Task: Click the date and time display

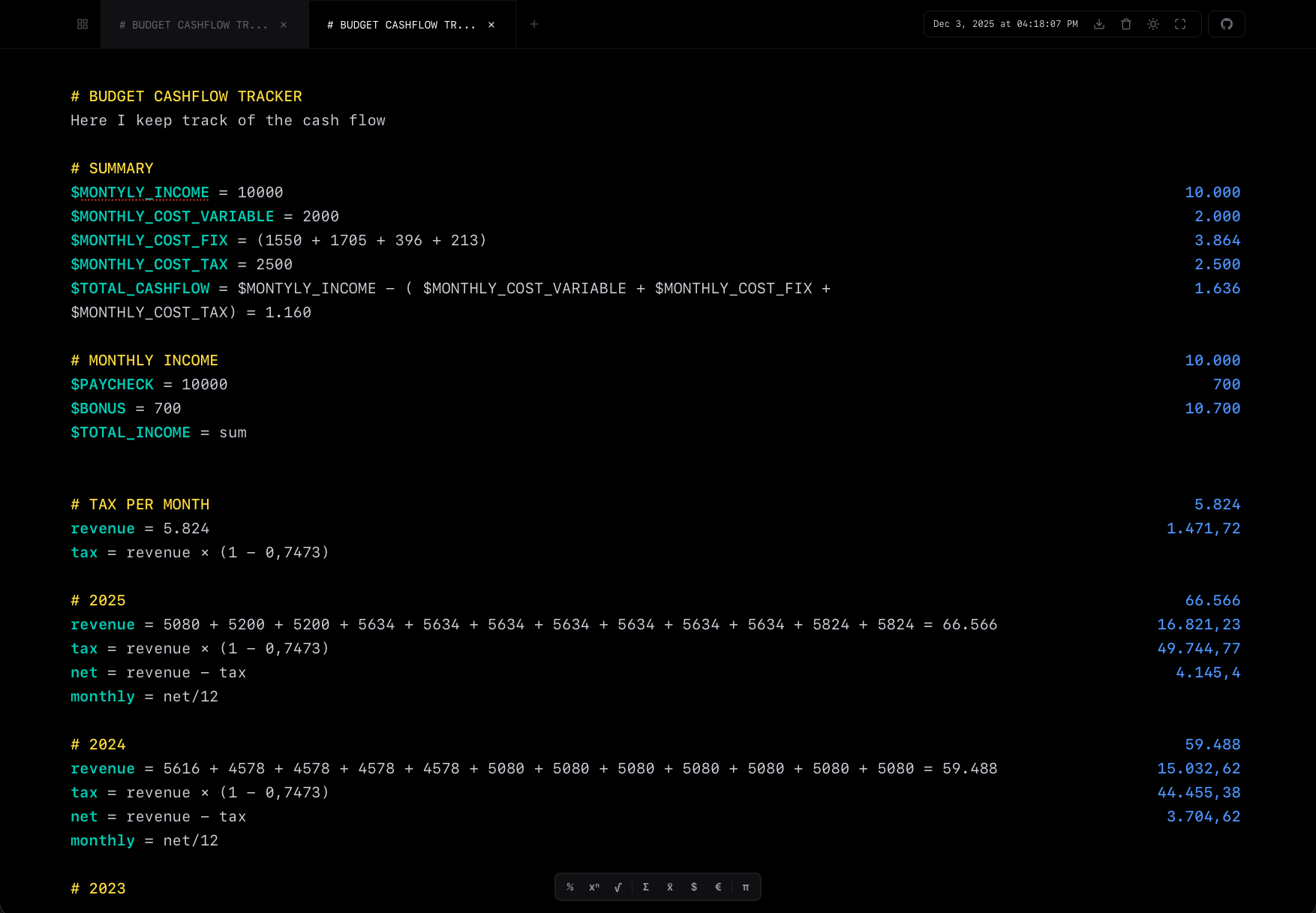Action: tap(1004, 23)
